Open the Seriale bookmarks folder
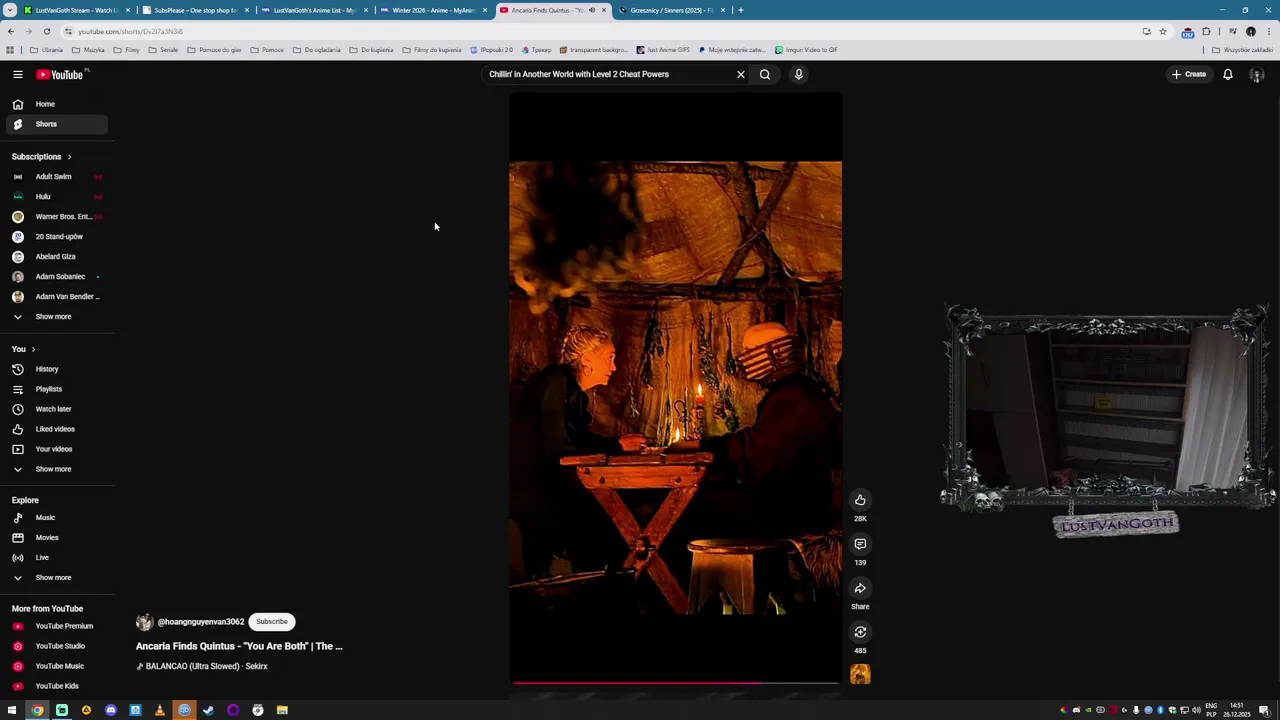The height and width of the screenshot is (720, 1280). coord(163,50)
